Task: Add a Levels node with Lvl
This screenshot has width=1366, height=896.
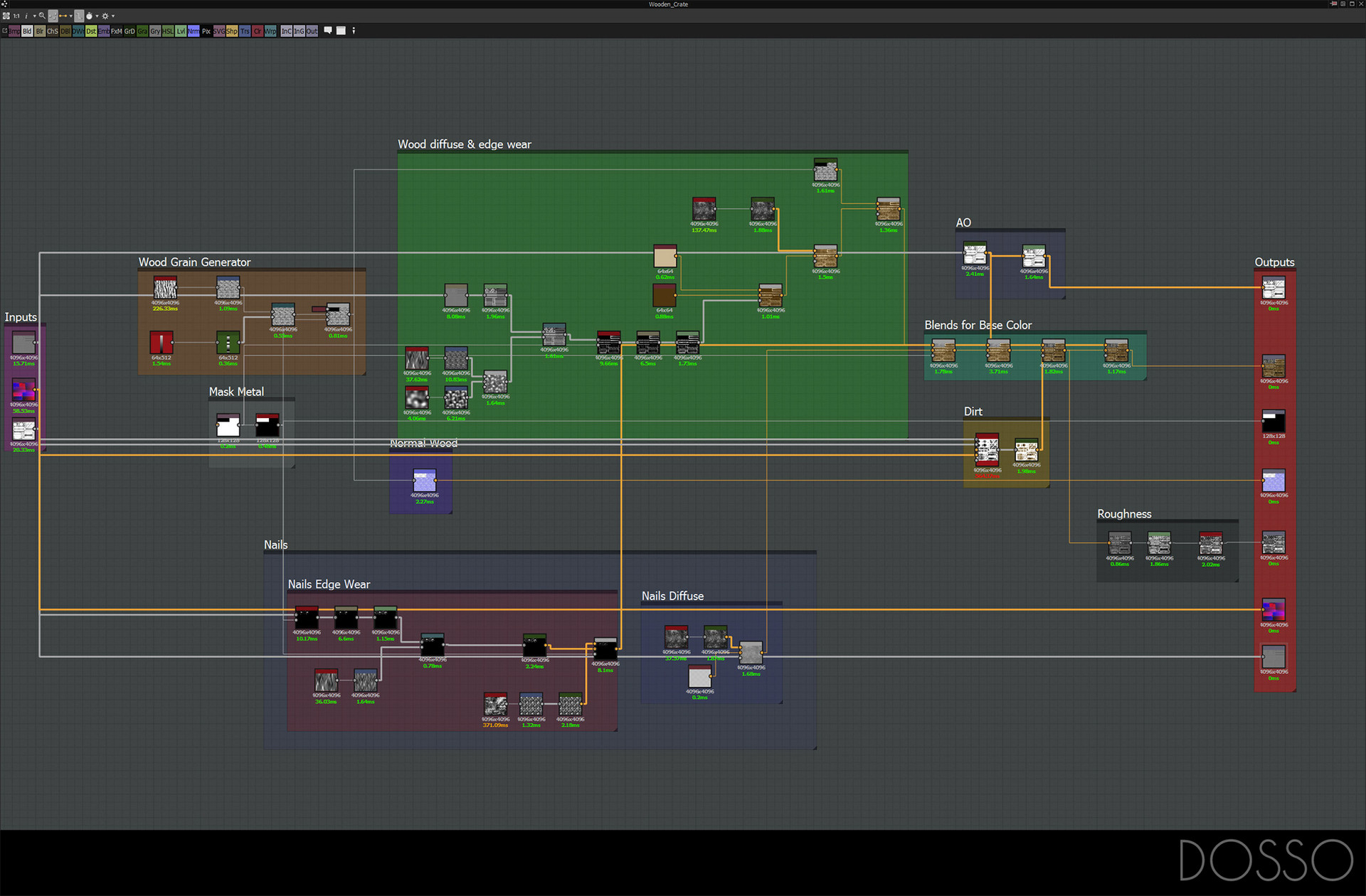Action: [x=181, y=31]
